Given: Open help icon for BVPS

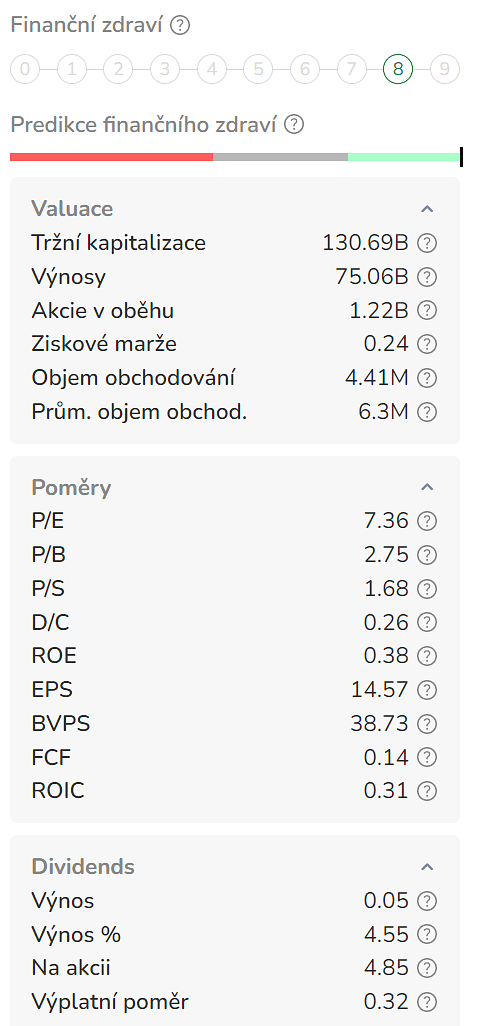Looking at the screenshot, I should [427, 724].
